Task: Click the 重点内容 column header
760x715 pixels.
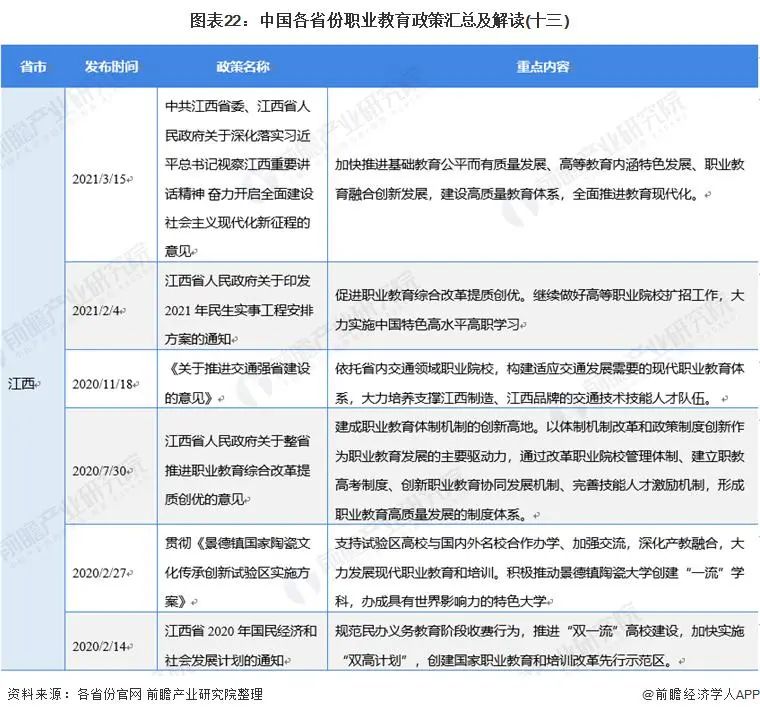Action: point(542,67)
